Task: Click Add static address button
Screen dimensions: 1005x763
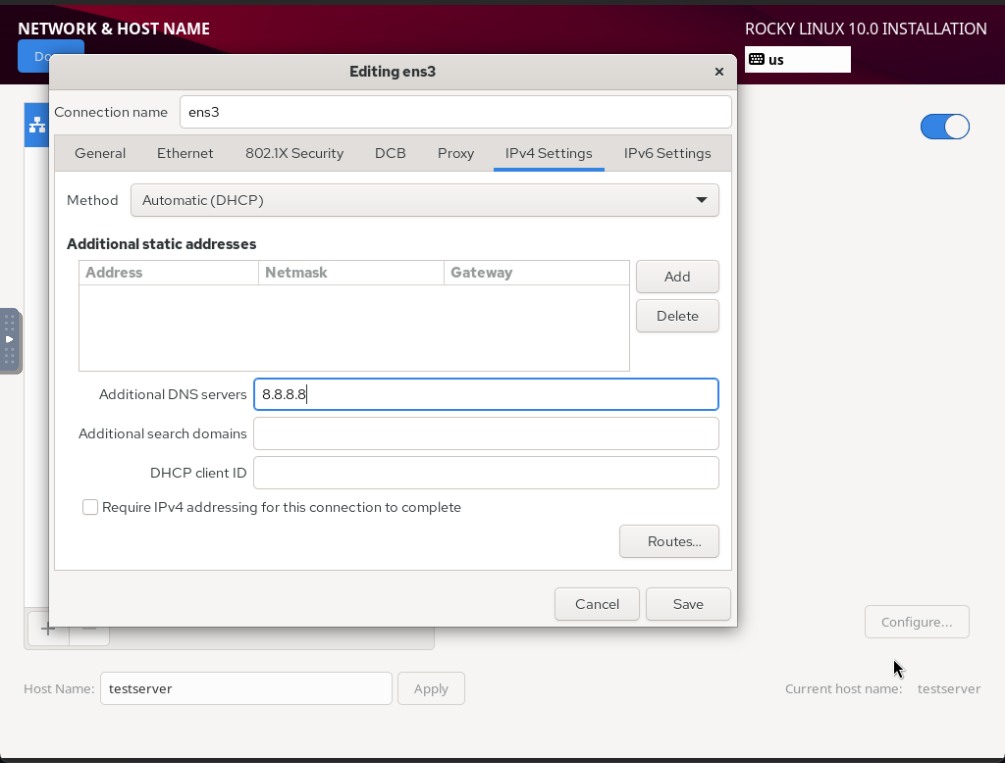Action: click(x=677, y=276)
